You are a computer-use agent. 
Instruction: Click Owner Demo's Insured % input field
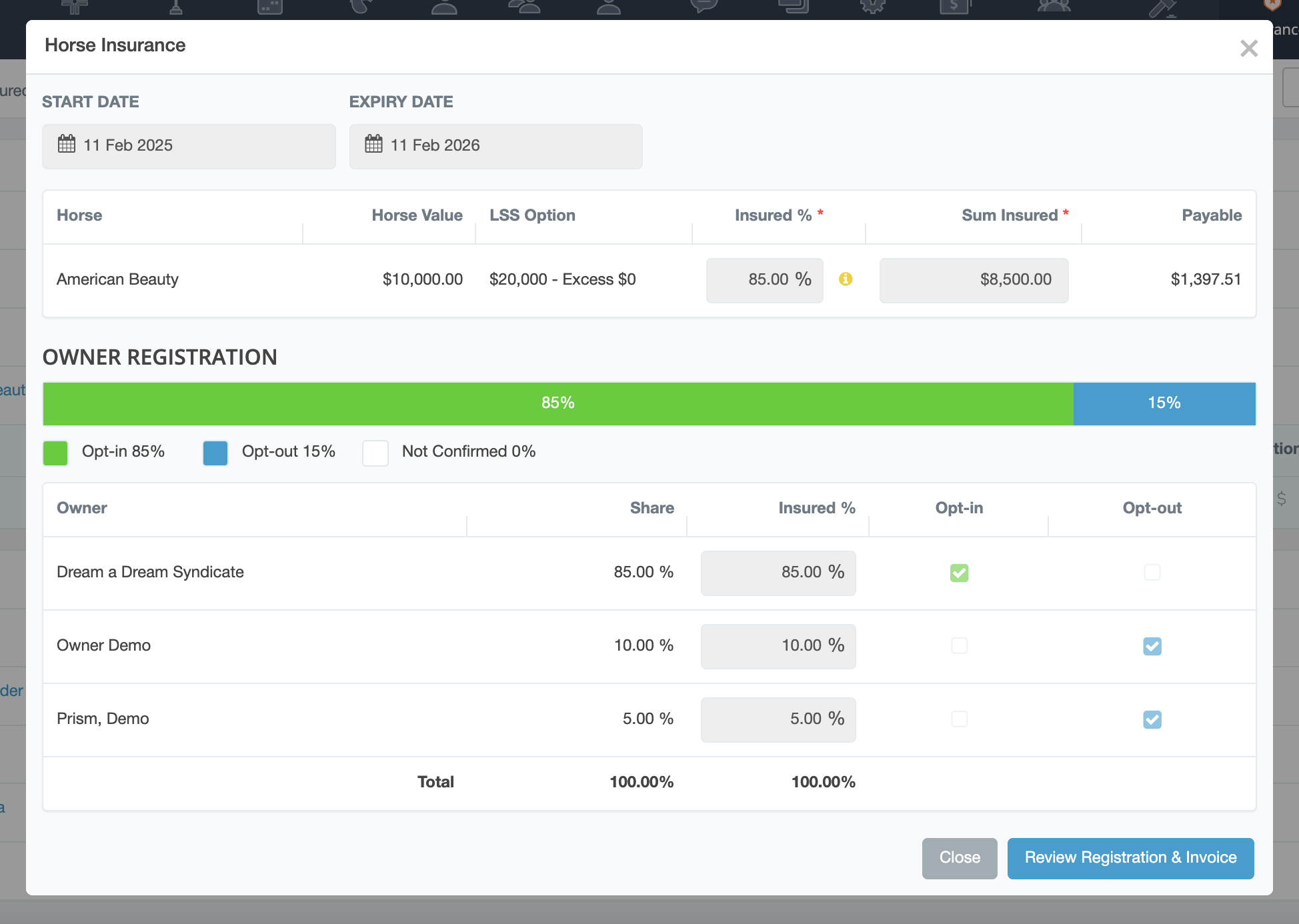point(778,646)
